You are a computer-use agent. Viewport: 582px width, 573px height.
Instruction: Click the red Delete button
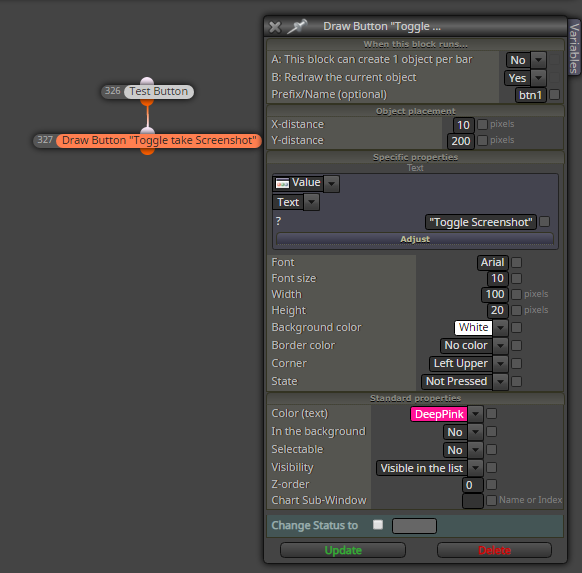[x=494, y=550]
